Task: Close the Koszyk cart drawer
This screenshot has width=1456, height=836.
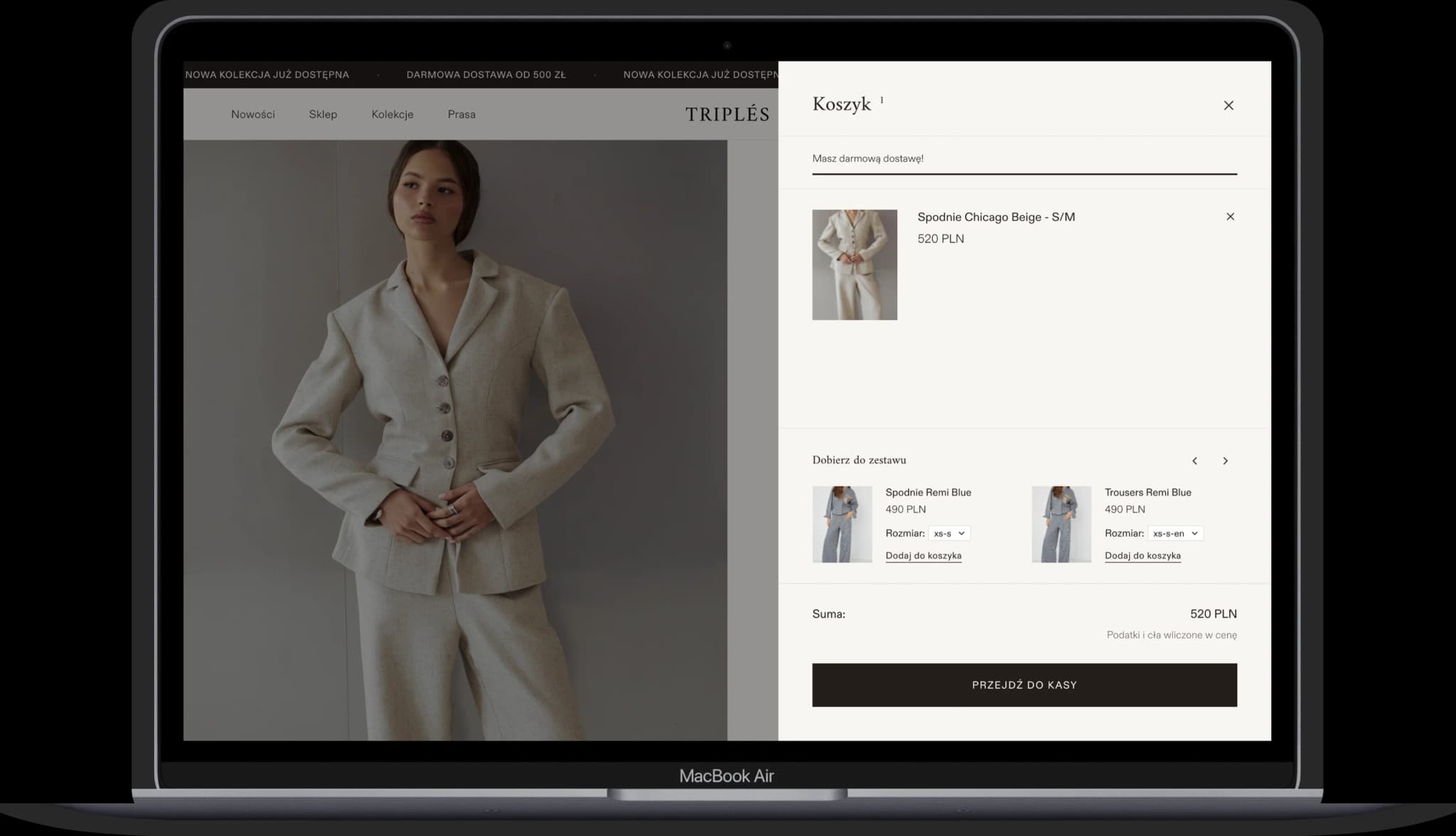Action: point(1229,105)
